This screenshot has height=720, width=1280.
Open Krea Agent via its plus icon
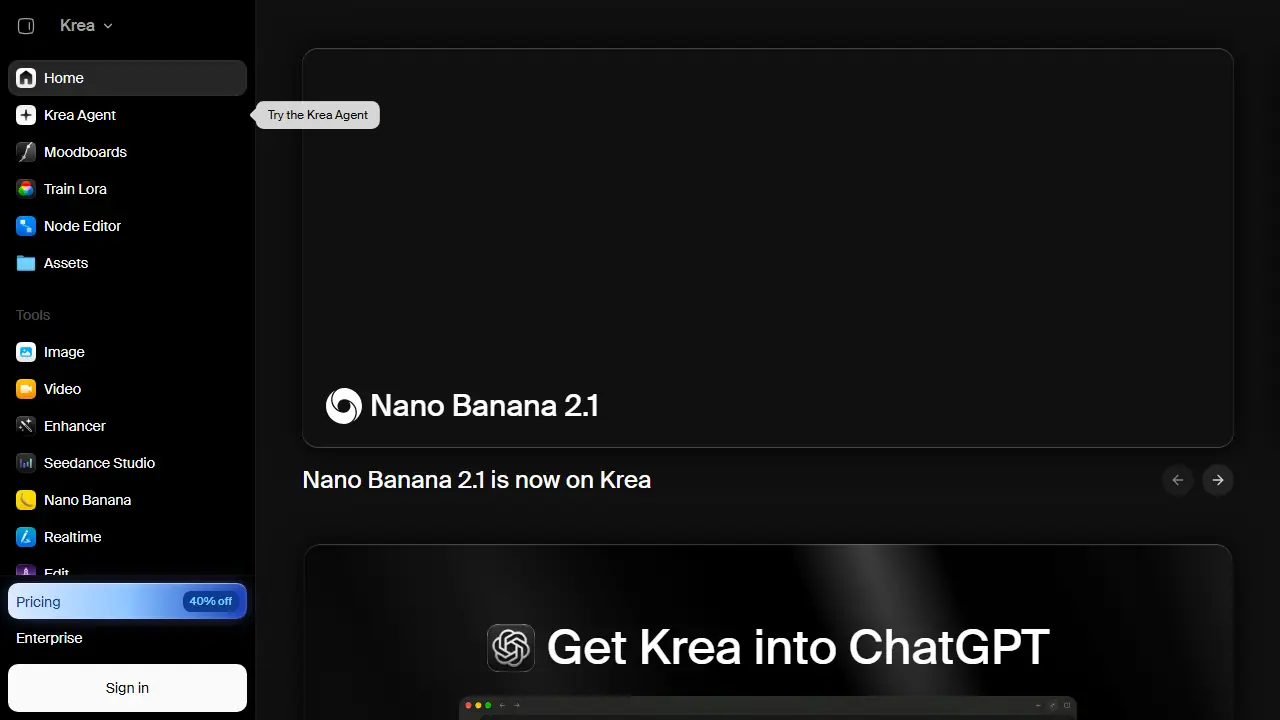pyautogui.click(x=26, y=115)
